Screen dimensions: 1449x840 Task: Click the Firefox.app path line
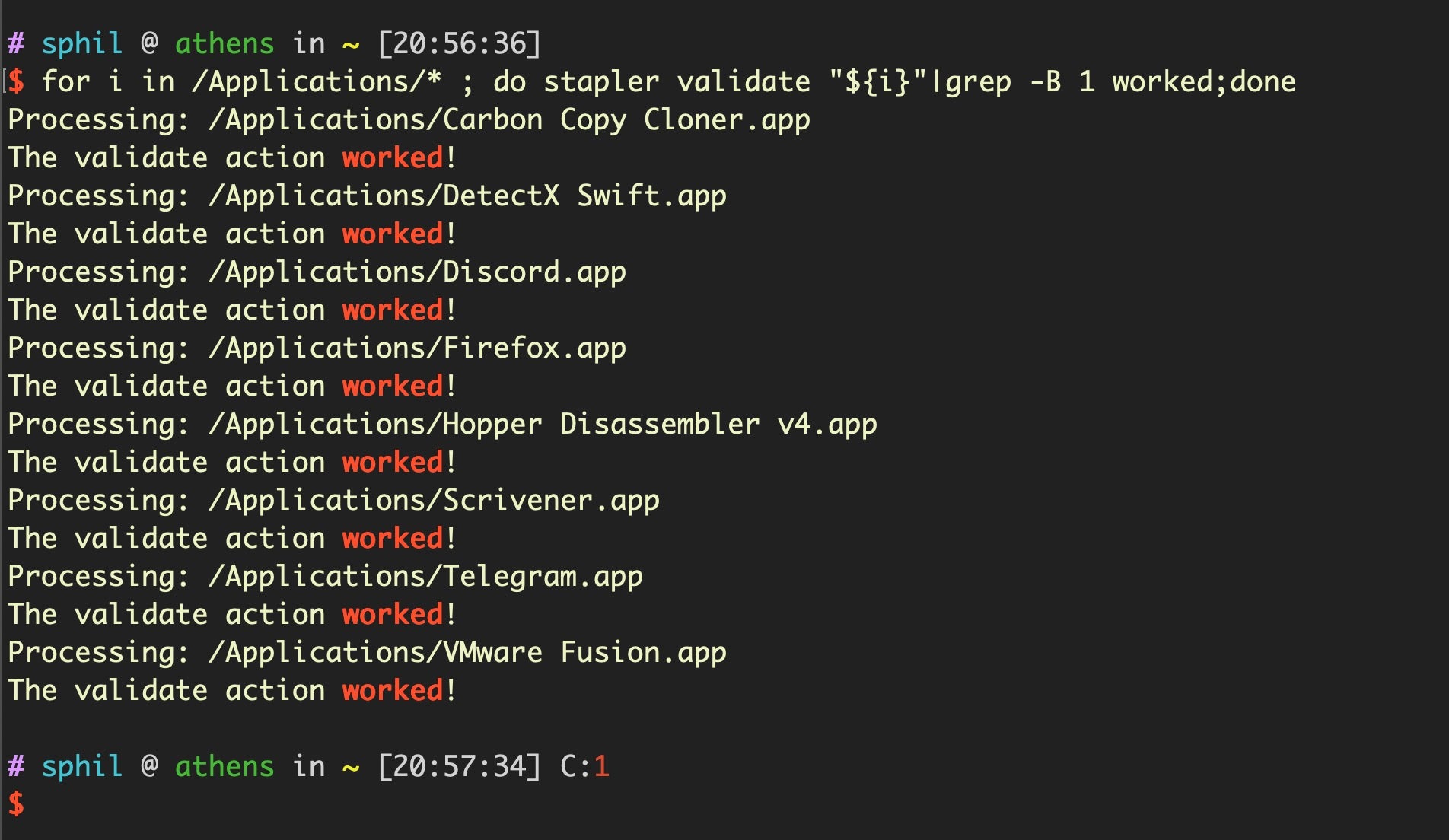417,348
